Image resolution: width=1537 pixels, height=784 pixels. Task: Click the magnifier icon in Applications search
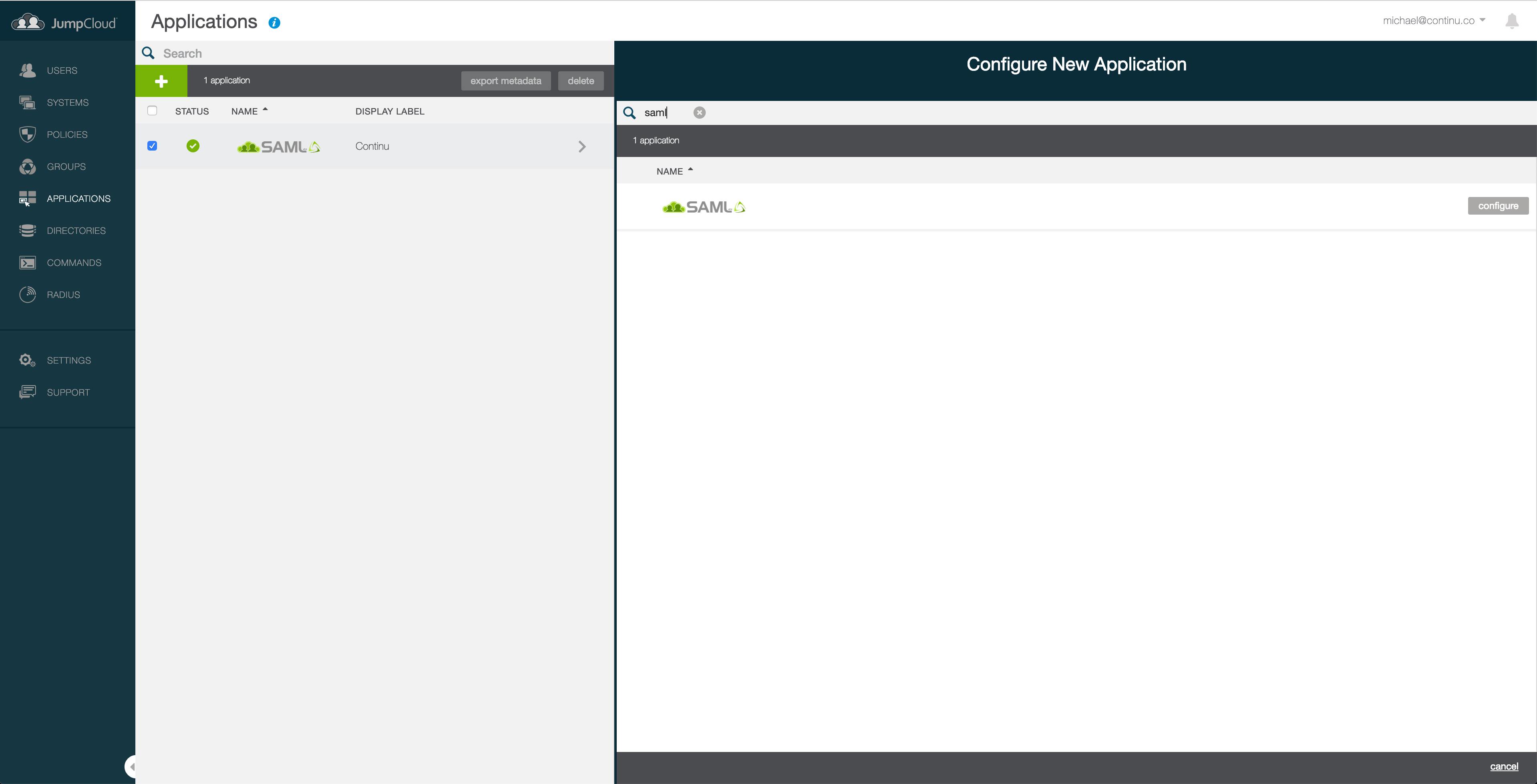(x=149, y=53)
